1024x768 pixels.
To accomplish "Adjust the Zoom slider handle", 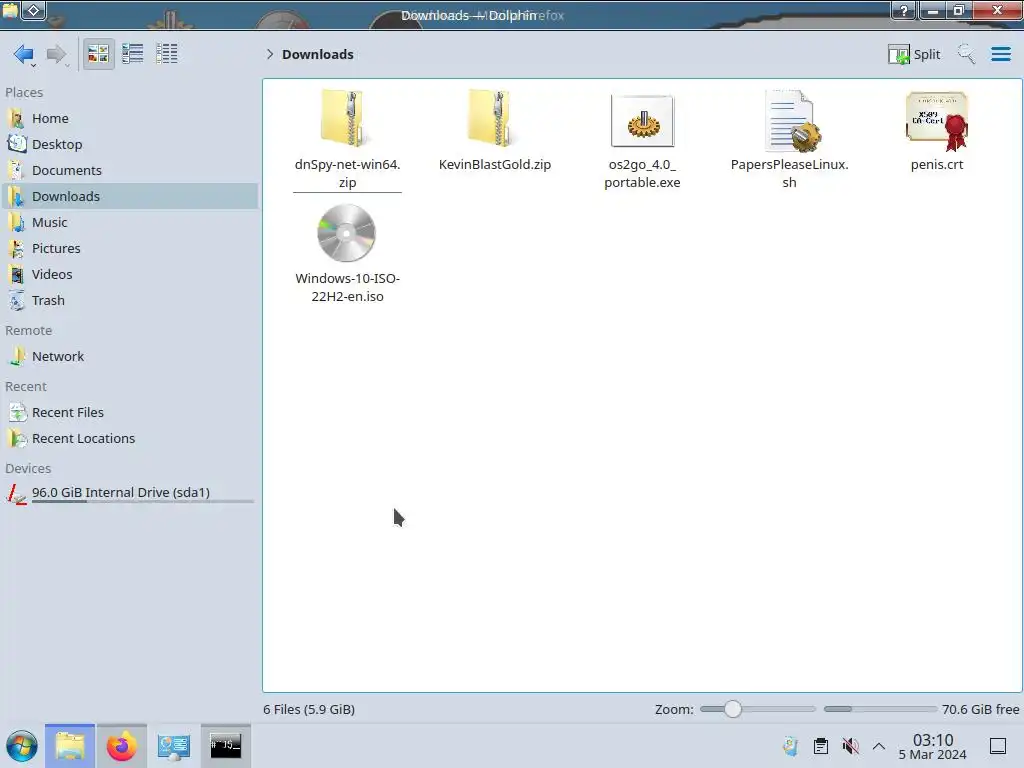I will tap(733, 709).
